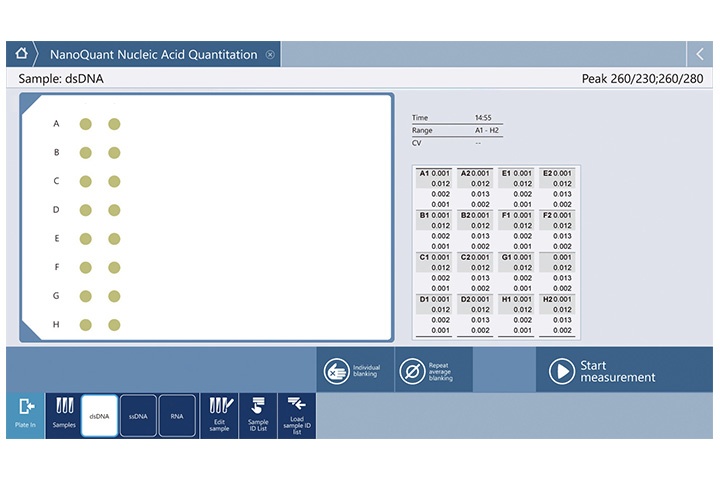Screen dimensions: 720x480
Task: Open the Samples tool
Action: tap(63, 415)
